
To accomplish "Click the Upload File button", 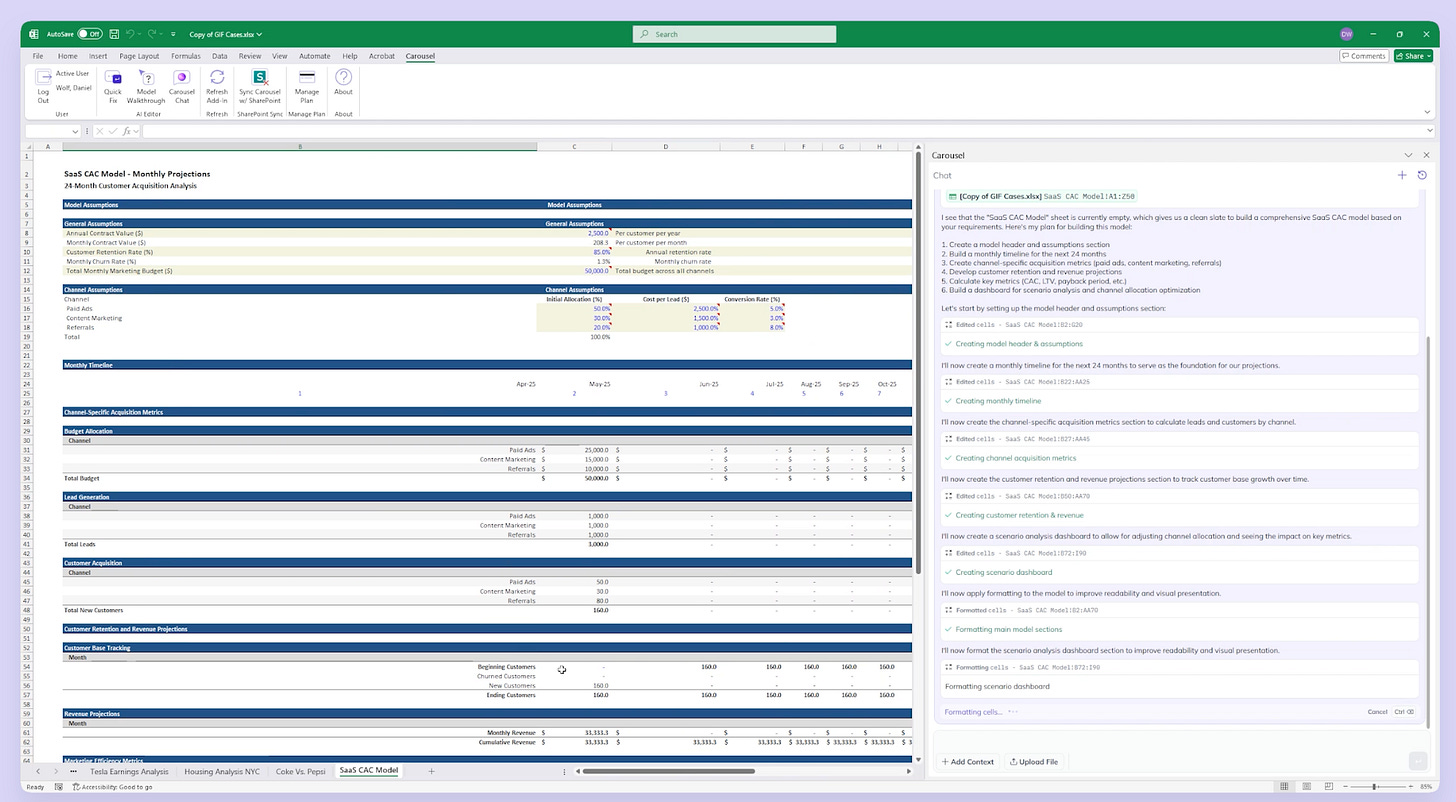I will click(1033, 762).
